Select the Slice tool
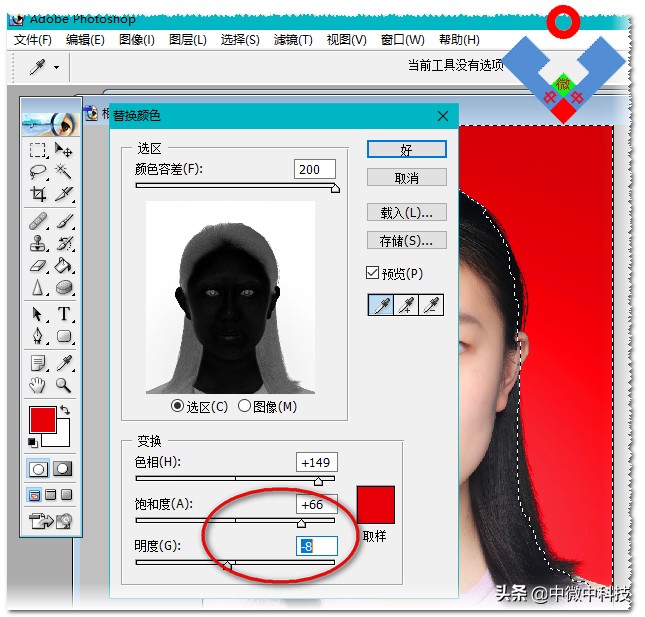Image resolution: width=645 pixels, height=617 pixels. click(64, 193)
